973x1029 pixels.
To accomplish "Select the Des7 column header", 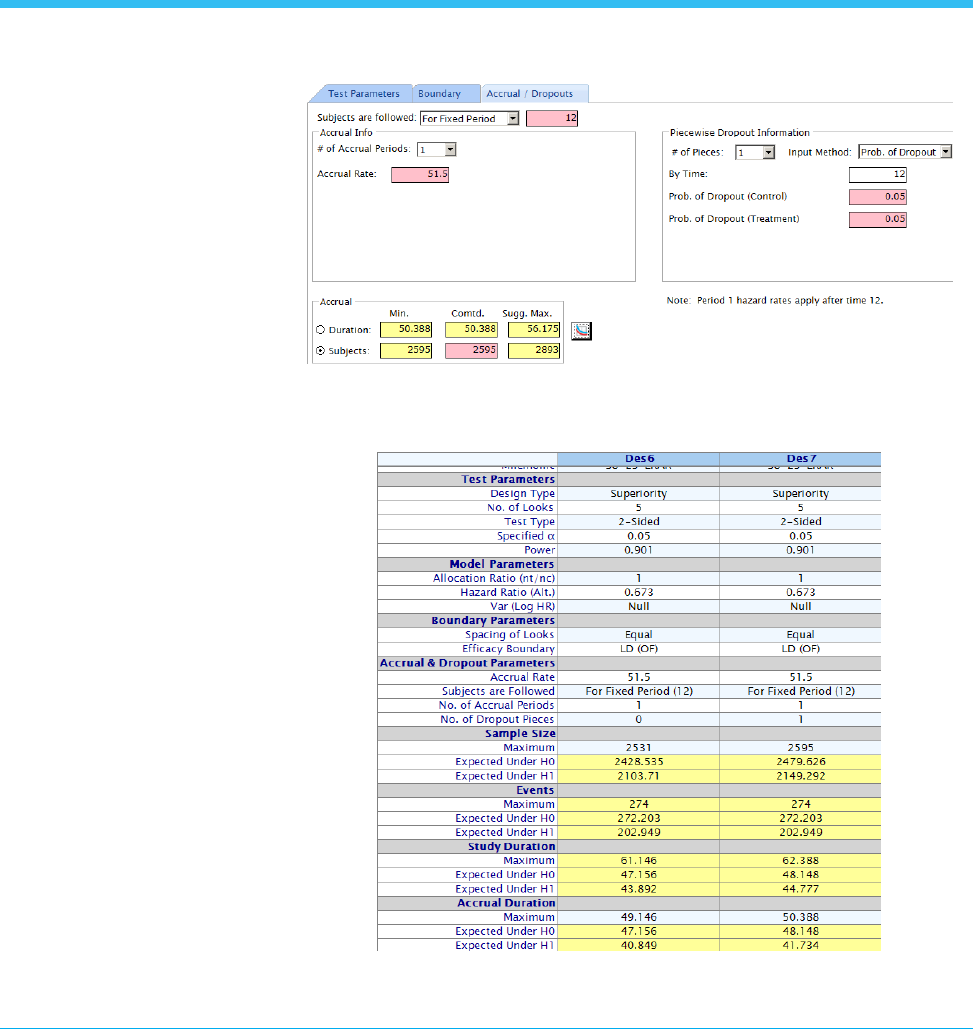I will pos(800,459).
